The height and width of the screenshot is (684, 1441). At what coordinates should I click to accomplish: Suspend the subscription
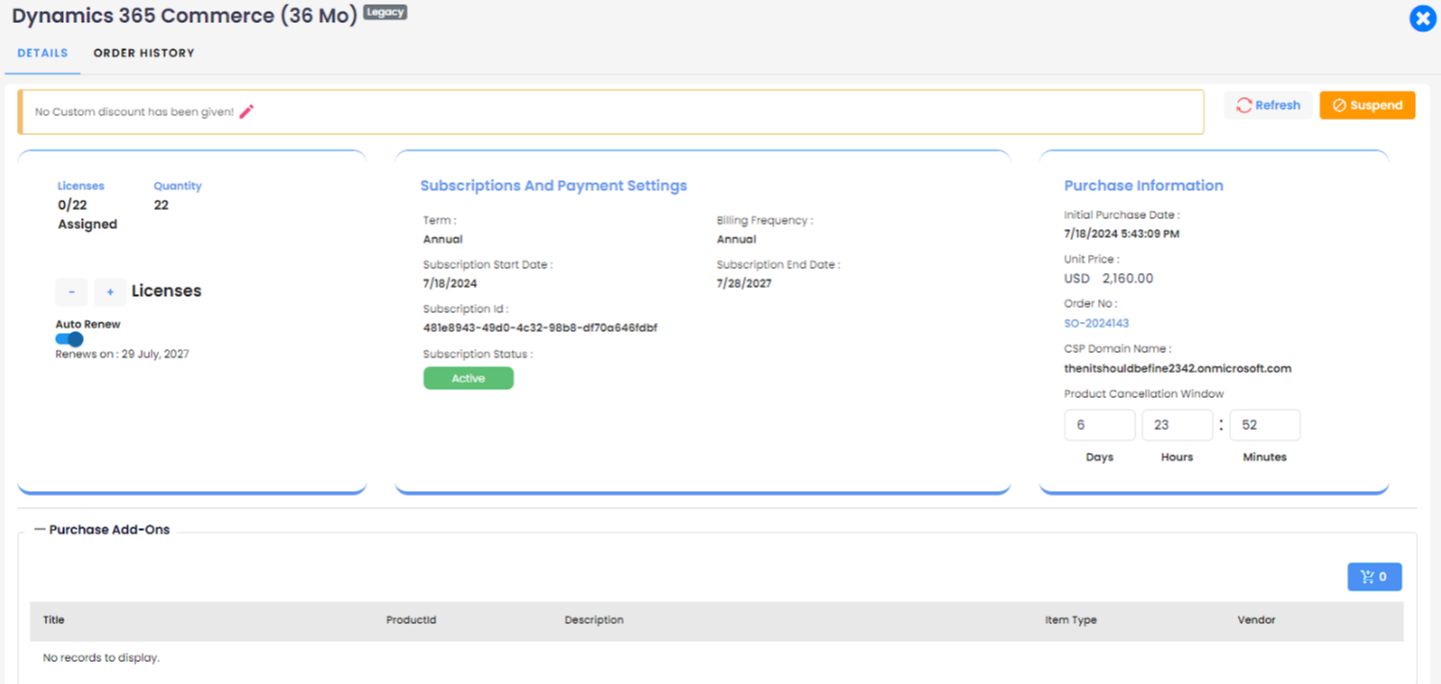[x=1367, y=105]
